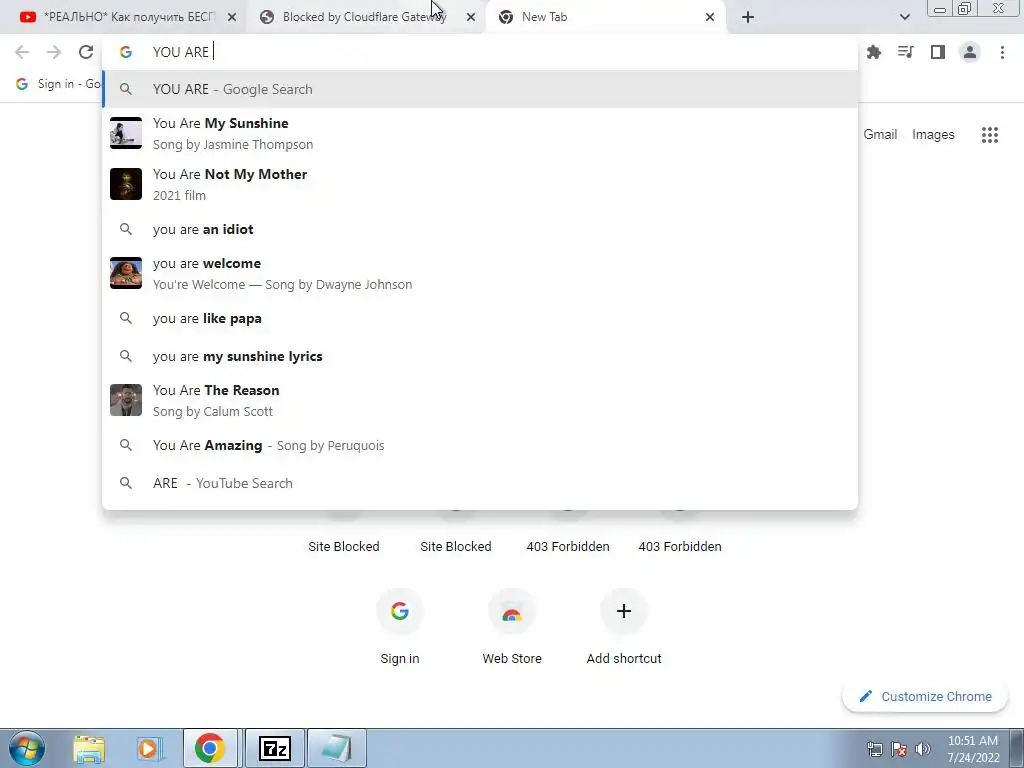Open the Google apps grid
This screenshot has height=768, width=1024.
coord(990,135)
